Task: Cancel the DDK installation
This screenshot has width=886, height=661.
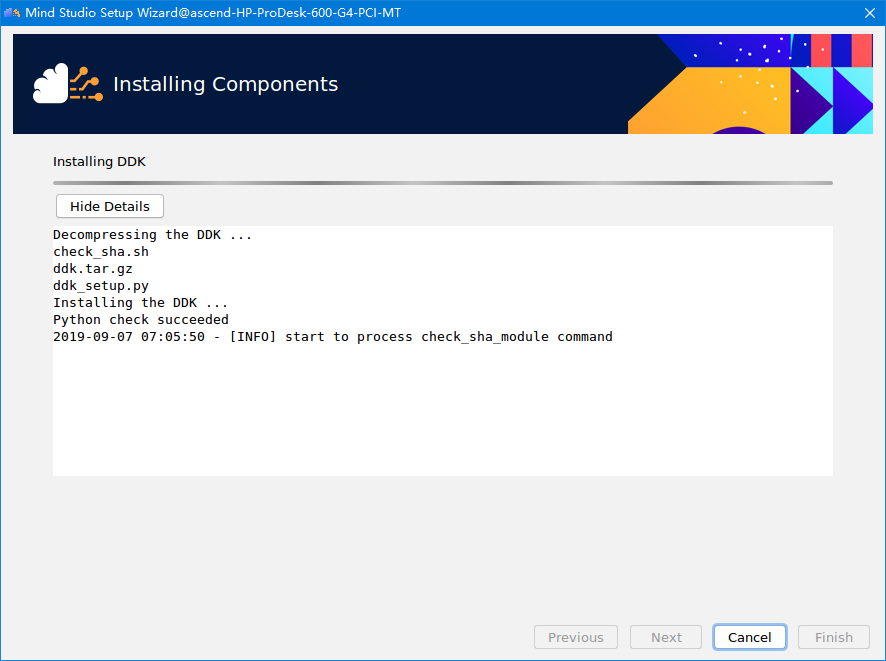Action: point(749,637)
